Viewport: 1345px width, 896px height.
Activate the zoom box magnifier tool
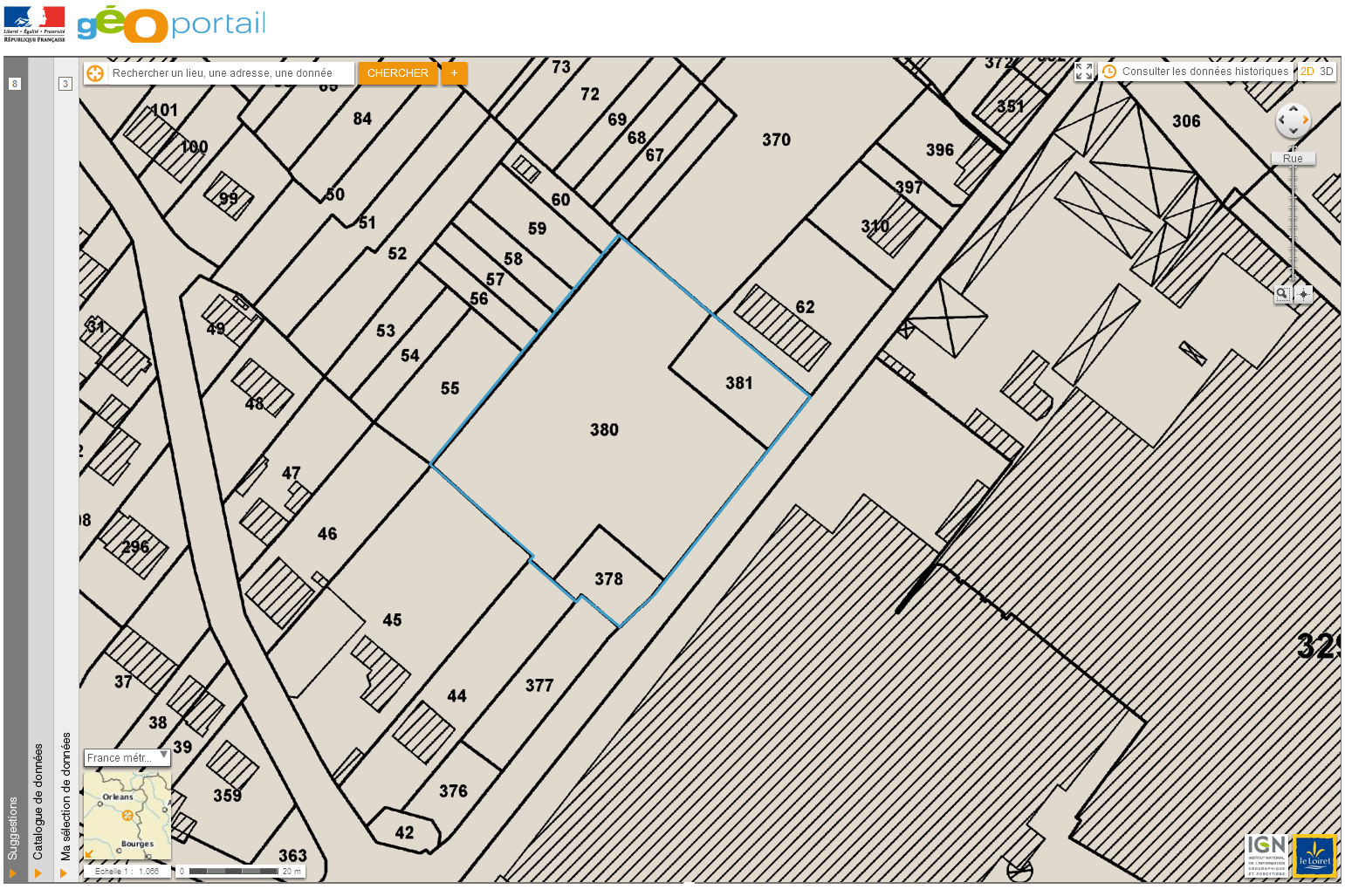click(x=1282, y=294)
